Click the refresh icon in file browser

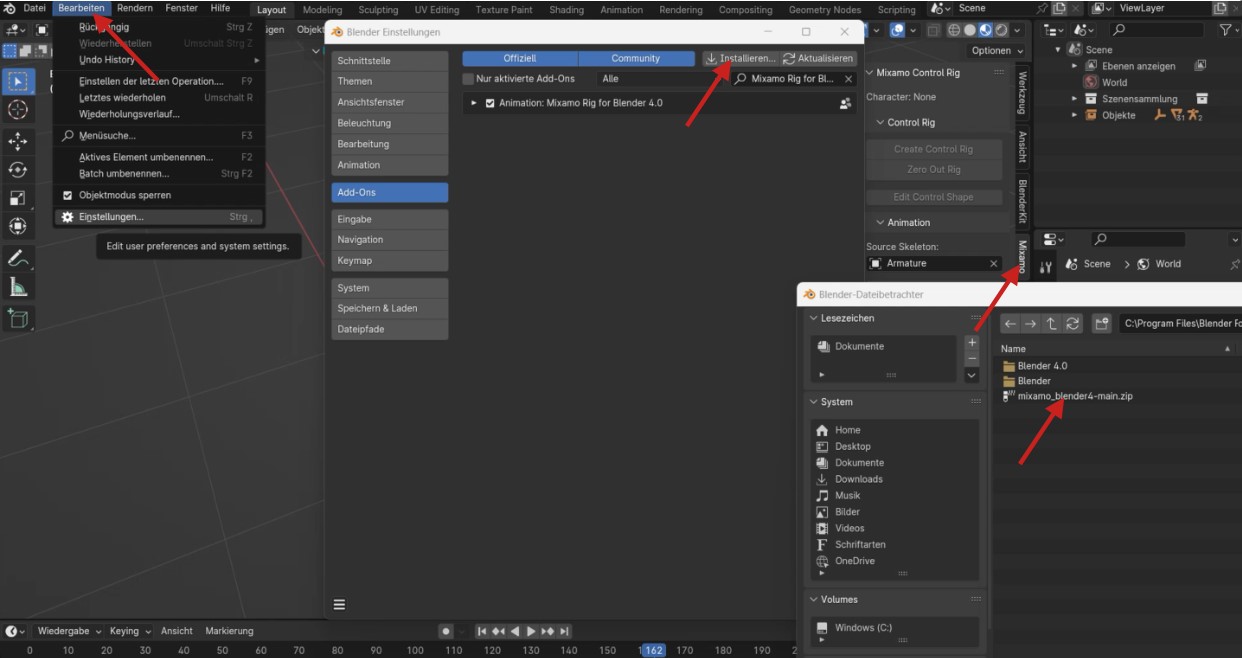click(x=1073, y=324)
